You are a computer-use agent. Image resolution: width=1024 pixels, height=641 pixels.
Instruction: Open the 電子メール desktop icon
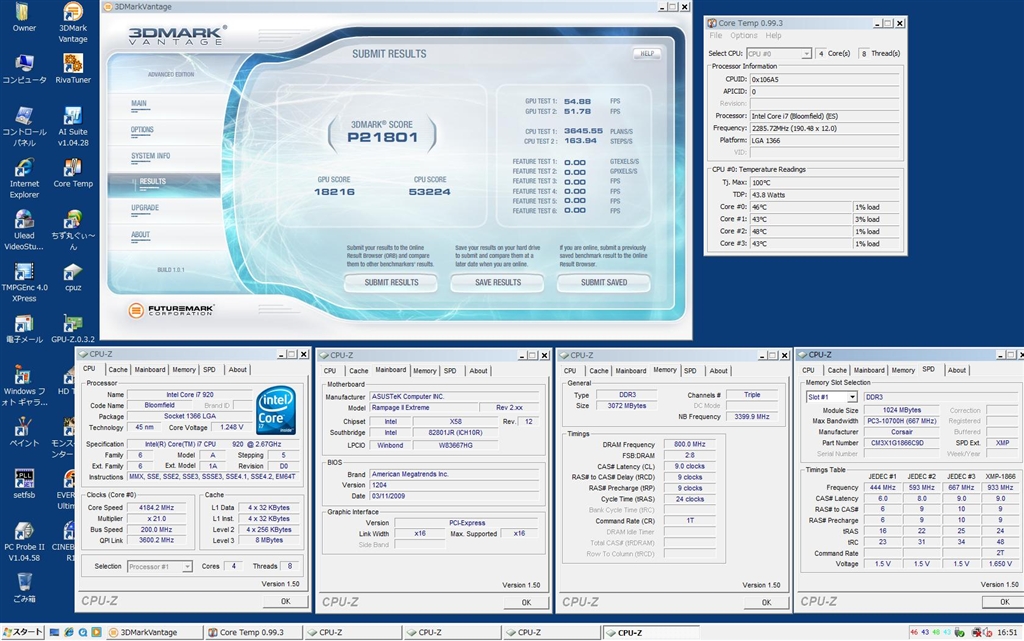point(24,329)
